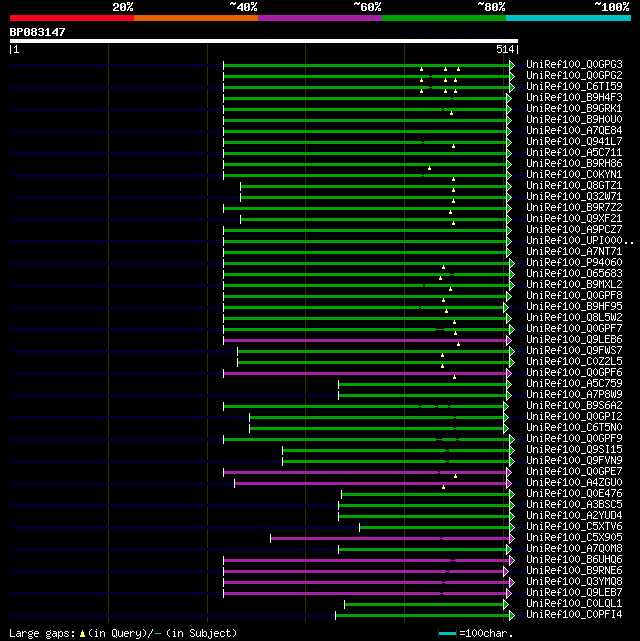640x641 pixels.
Task: Click the green arrowhead ending the A5C711 alignment
Action: pos(509,153)
